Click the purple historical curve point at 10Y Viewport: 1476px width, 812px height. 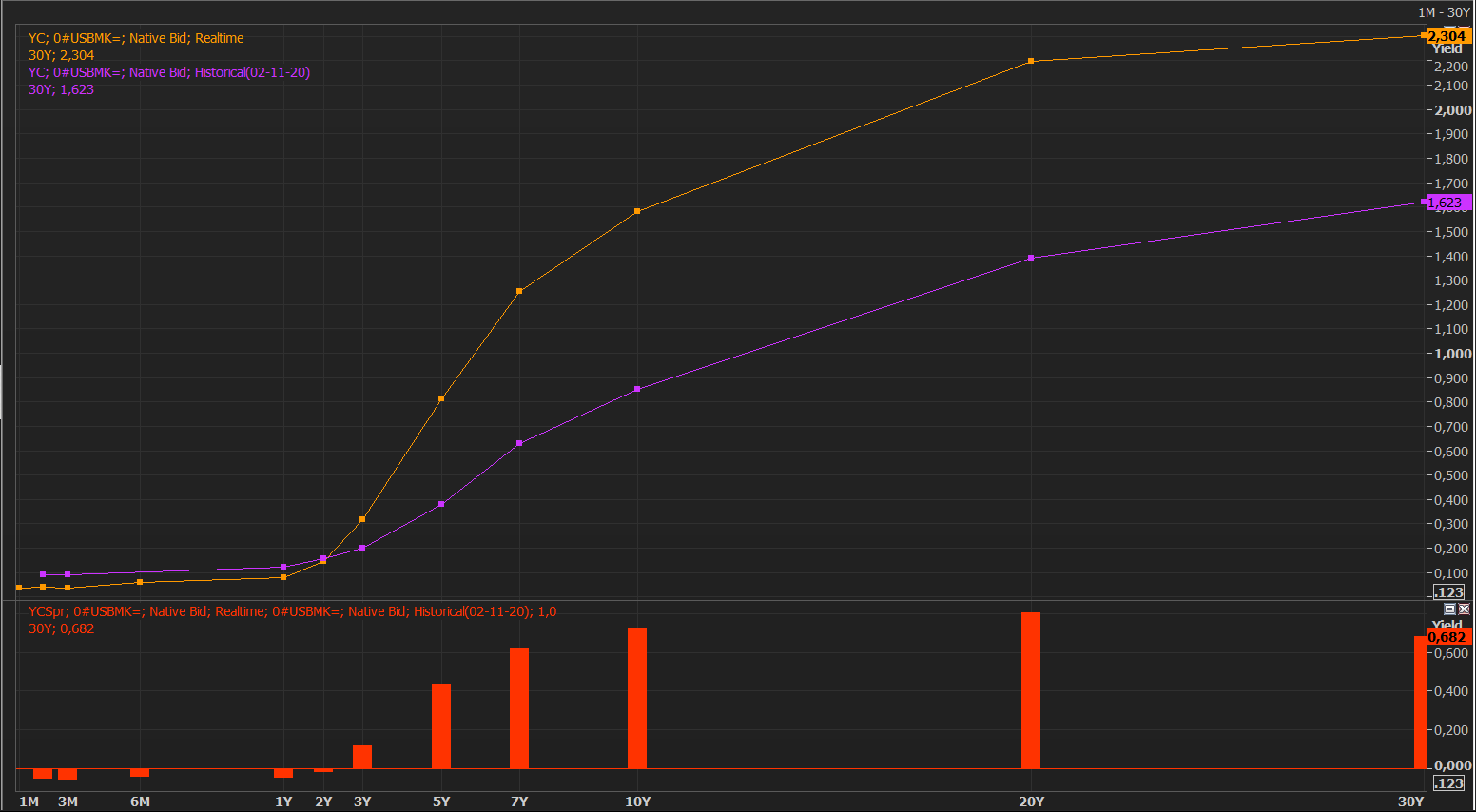pos(637,389)
